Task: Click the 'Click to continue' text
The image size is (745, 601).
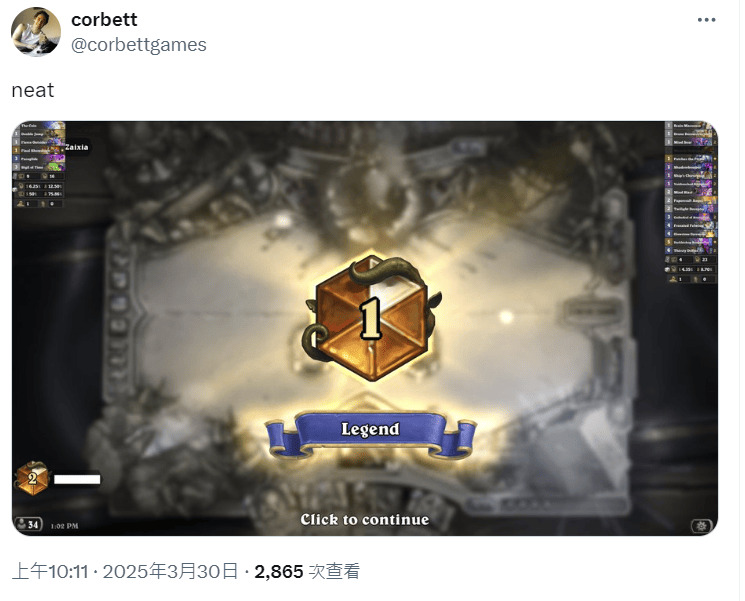Action: (x=365, y=519)
